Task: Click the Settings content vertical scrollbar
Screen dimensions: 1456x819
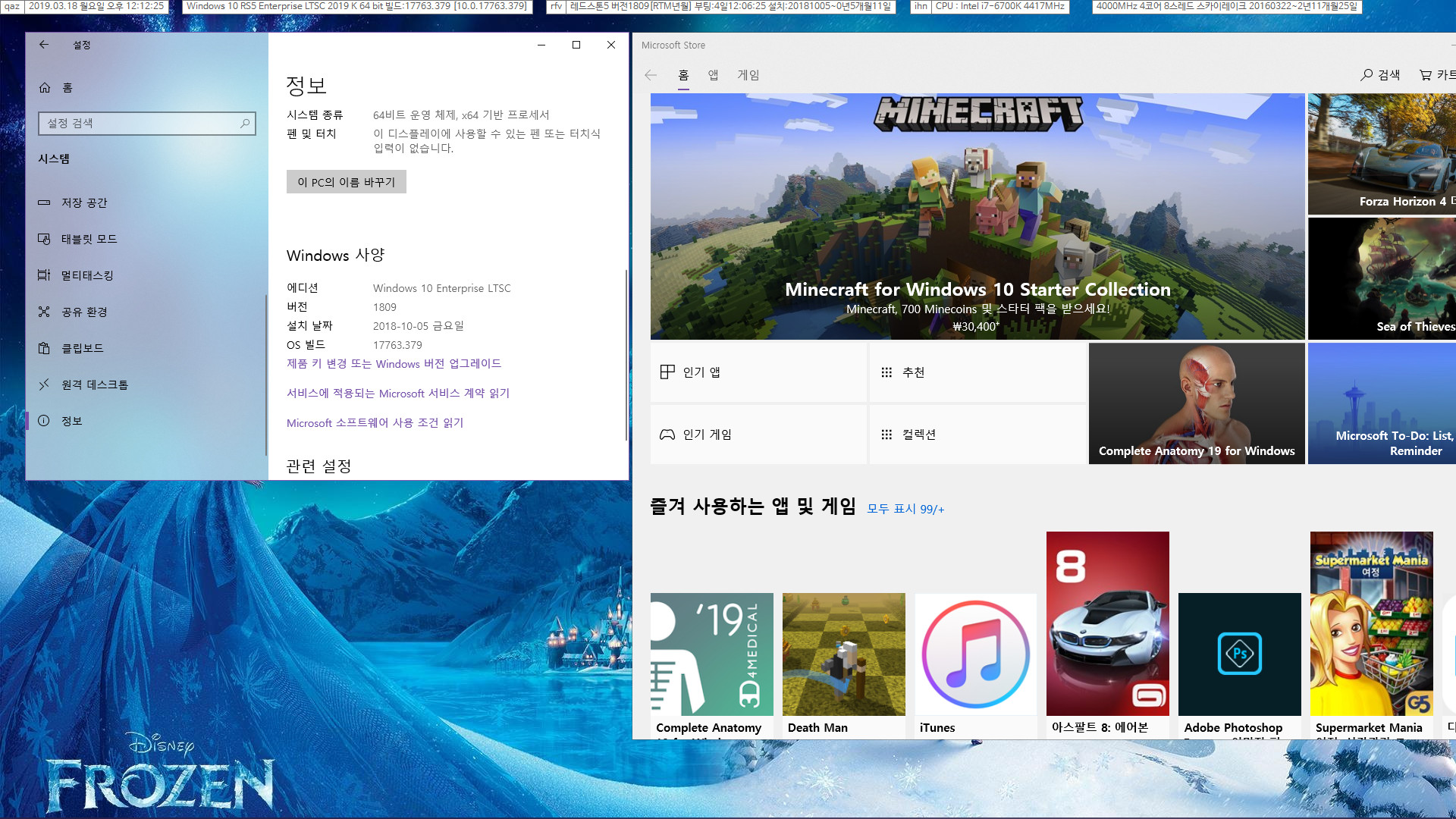Action: (626, 355)
